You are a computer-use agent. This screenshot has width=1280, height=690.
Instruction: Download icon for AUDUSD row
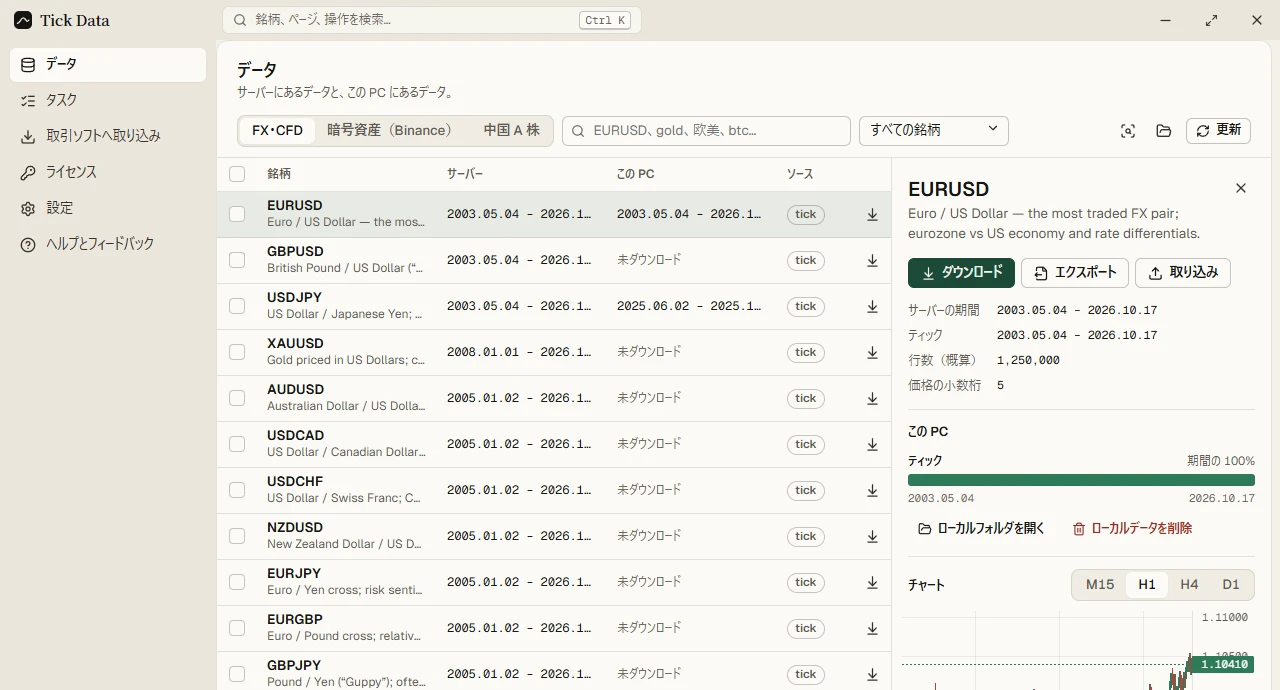click(x=872, y=398)
